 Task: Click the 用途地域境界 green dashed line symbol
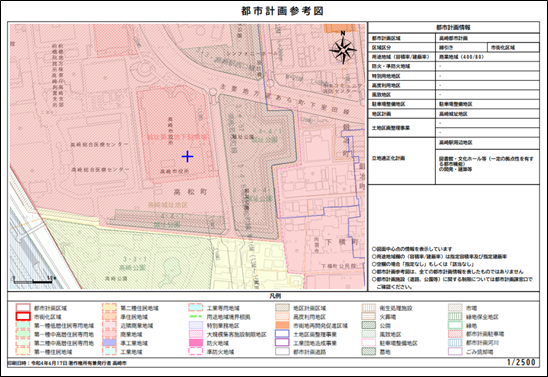point(196,317)
